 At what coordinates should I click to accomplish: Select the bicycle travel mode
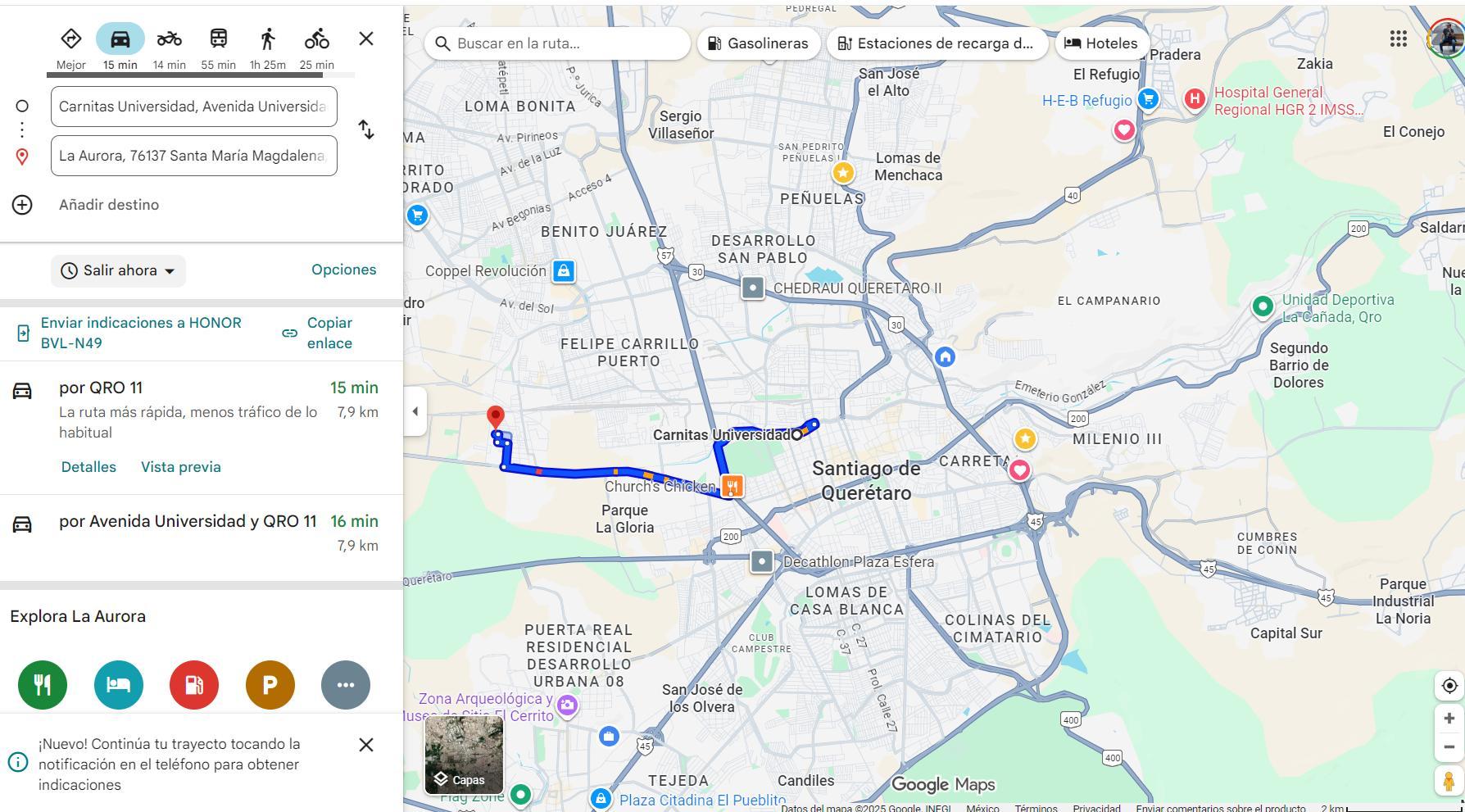click(x=316, y=39)
